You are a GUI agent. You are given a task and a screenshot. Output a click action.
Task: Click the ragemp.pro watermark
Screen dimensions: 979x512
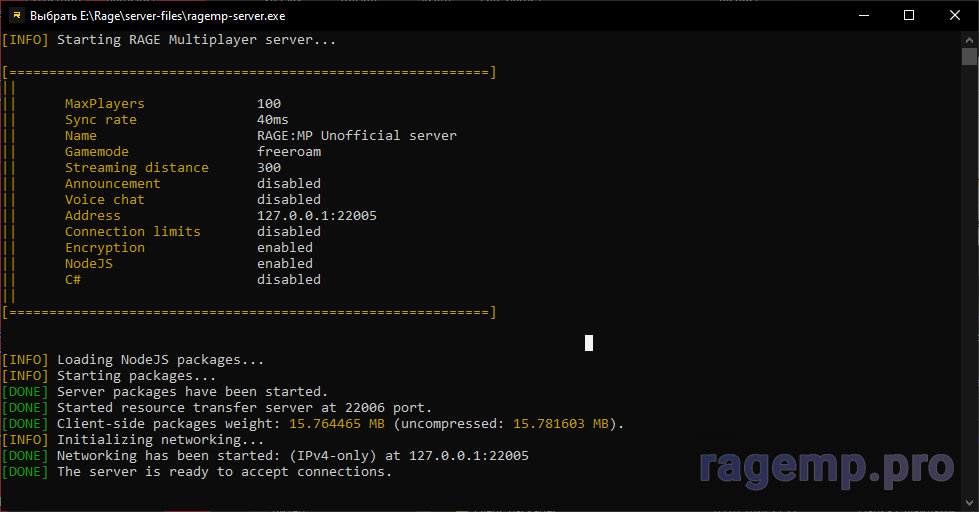(x=826, y=466)
